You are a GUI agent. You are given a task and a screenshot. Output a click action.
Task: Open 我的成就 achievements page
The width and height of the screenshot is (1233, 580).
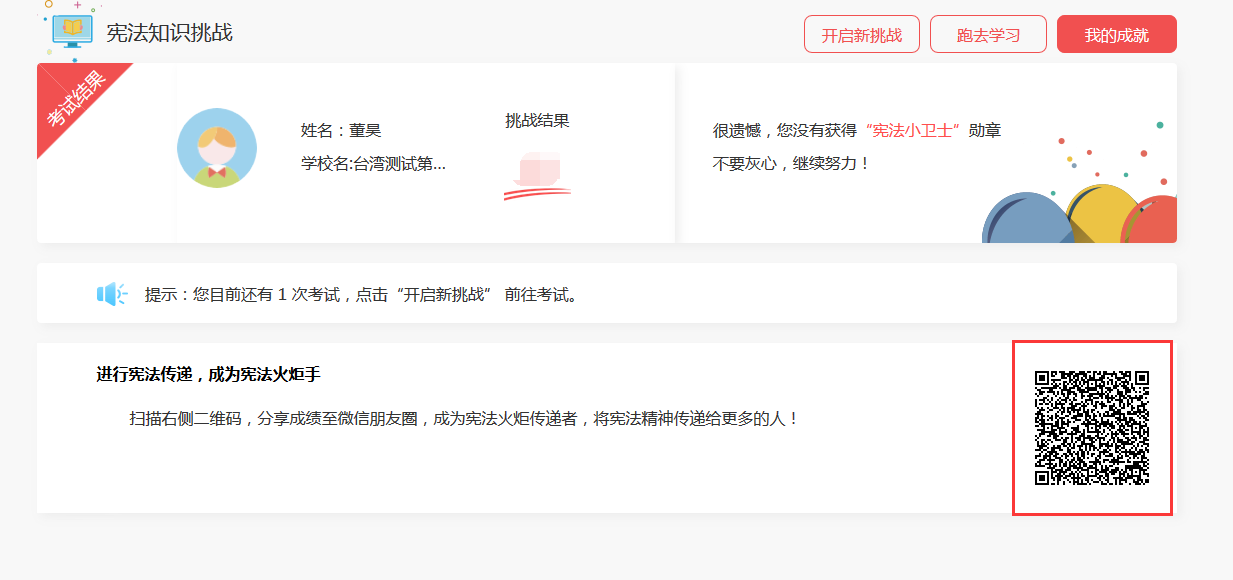point(1116,33)
